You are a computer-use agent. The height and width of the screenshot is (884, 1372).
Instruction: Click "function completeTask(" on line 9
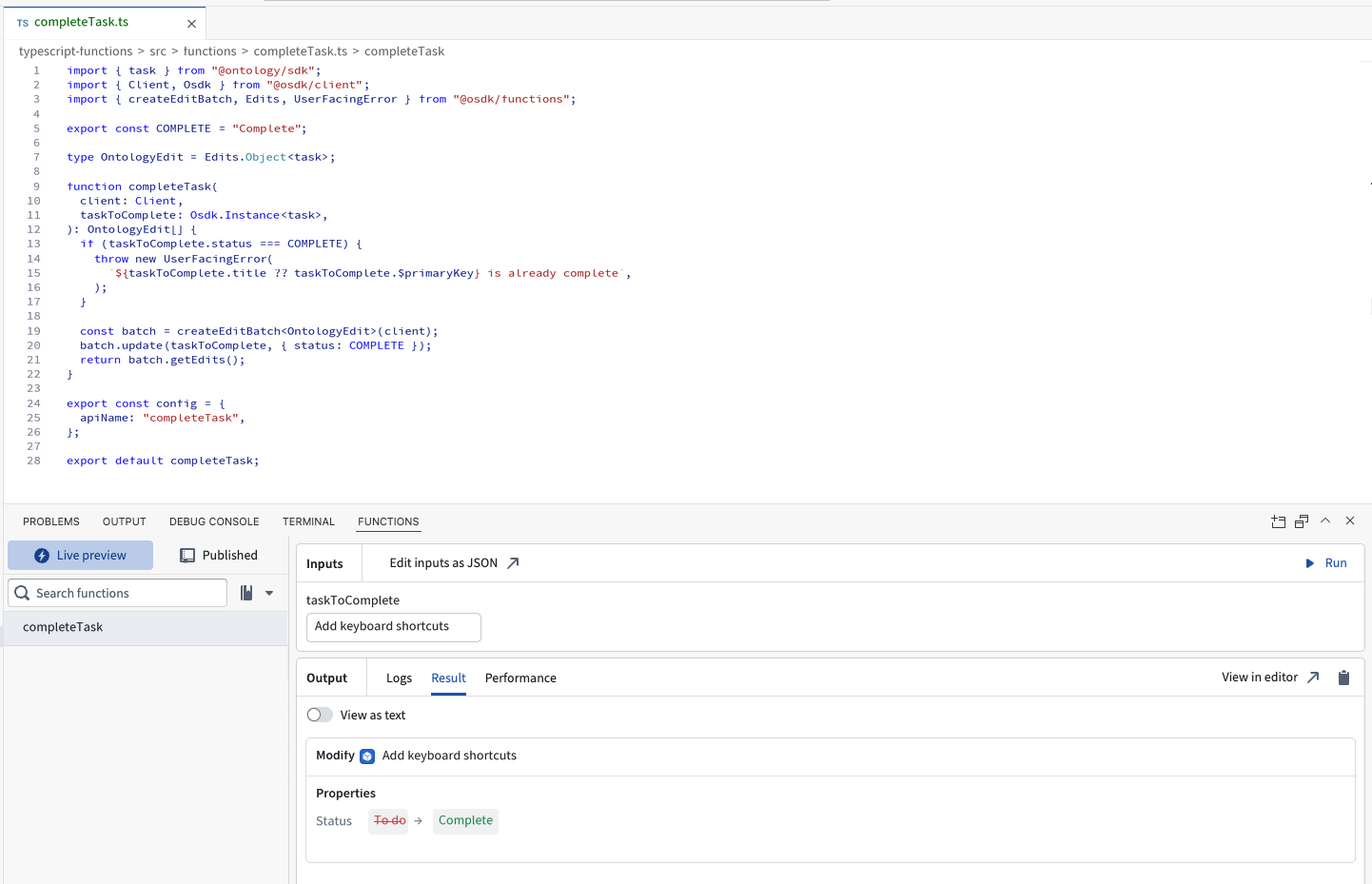(143, 187)
